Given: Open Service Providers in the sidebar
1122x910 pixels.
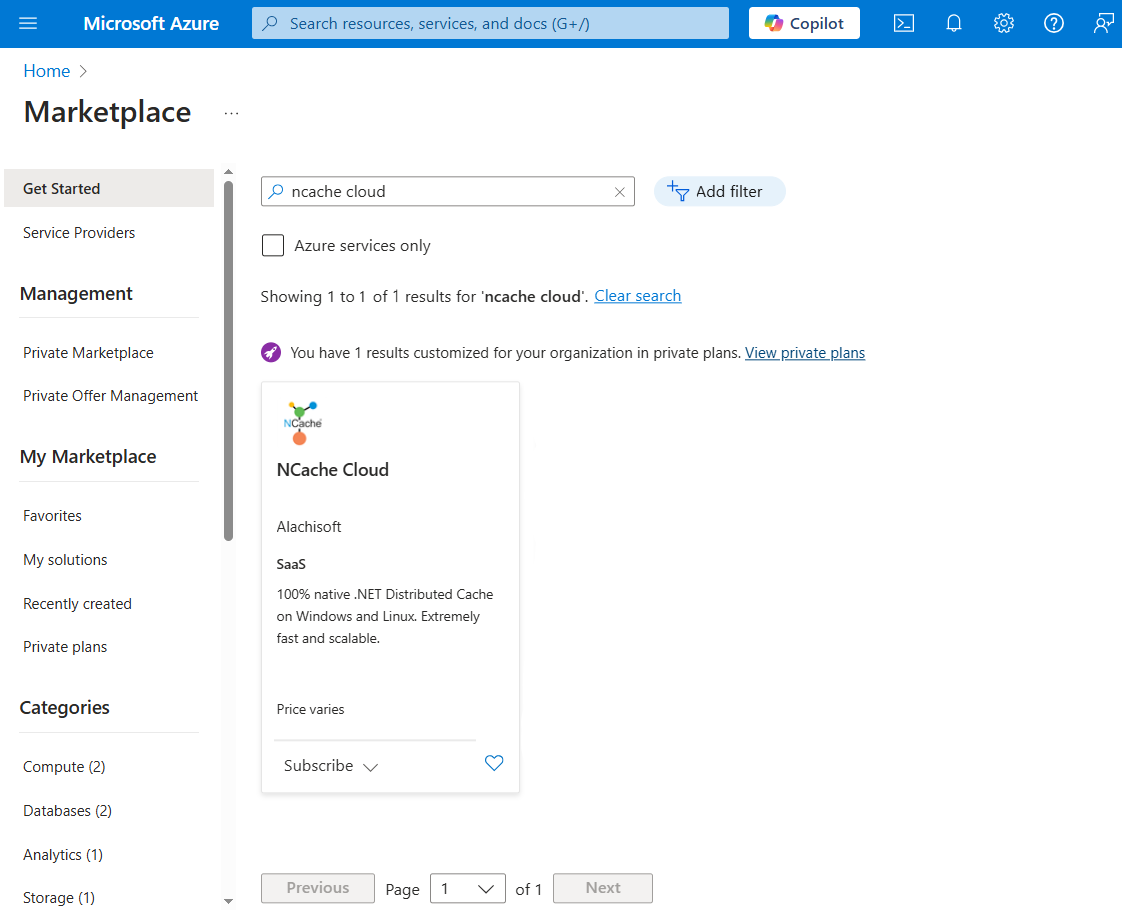Looking at the screenshot, I should pyautogui.click(x=79, y=233).
